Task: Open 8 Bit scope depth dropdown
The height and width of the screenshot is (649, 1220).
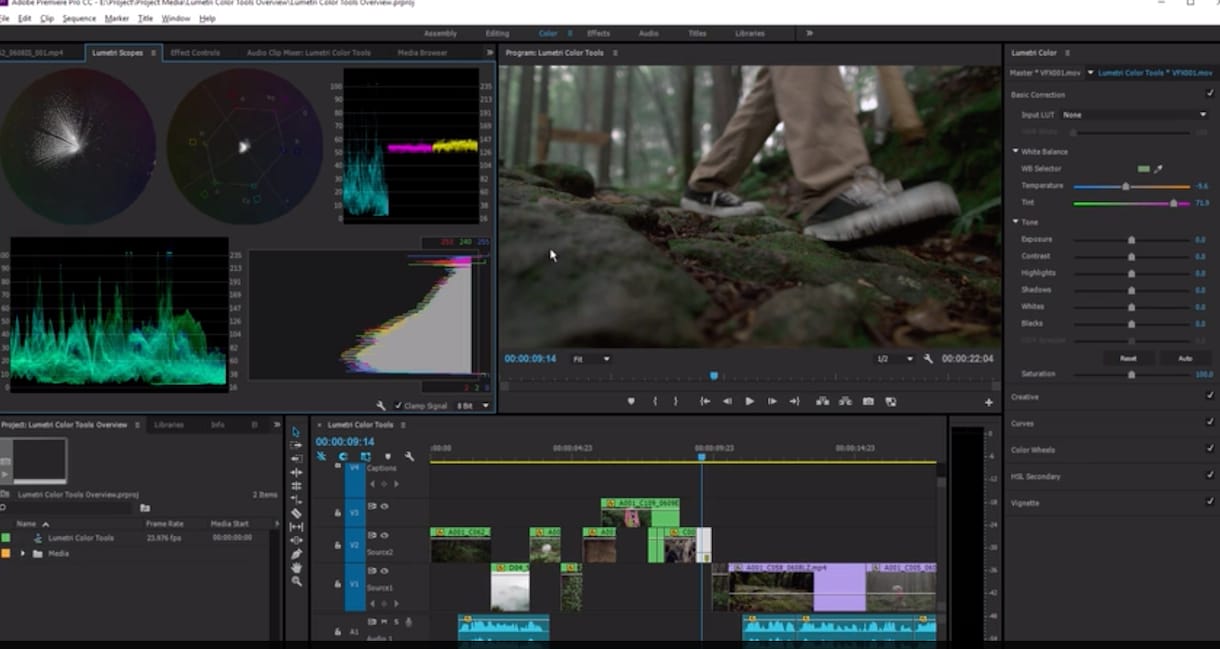Action: pos(474,406)
